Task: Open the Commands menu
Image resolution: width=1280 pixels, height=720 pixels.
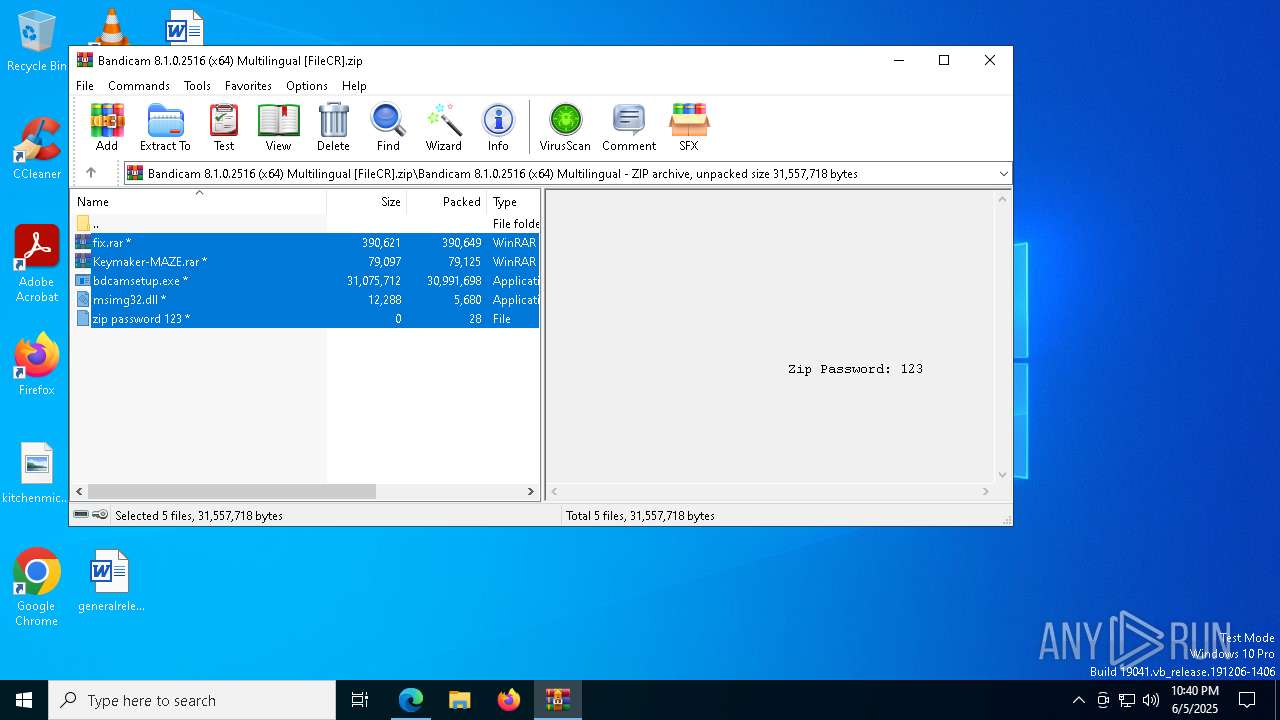Action: pos(139,86)
